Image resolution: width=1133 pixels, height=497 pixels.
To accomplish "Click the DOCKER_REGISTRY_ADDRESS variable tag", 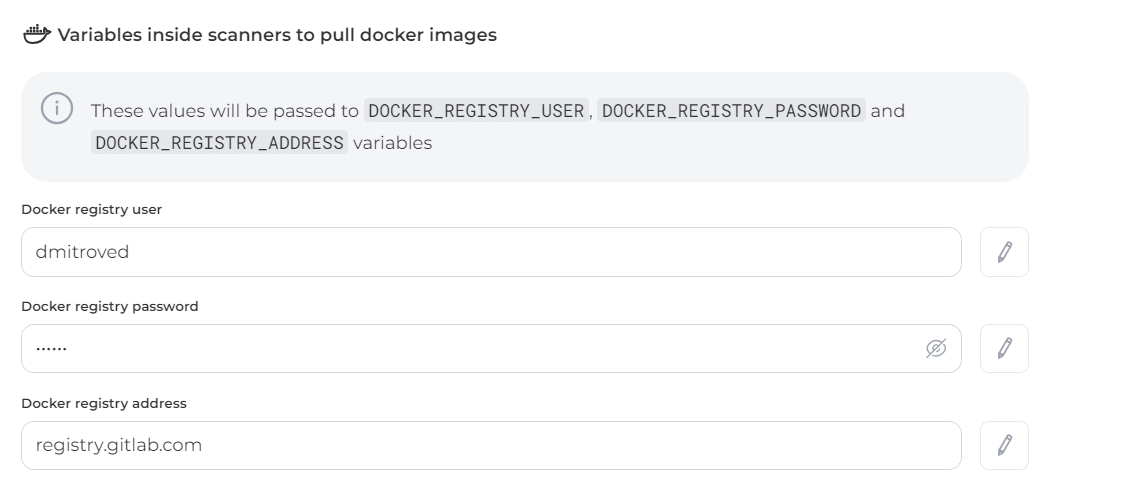I will tap(219, 143).
